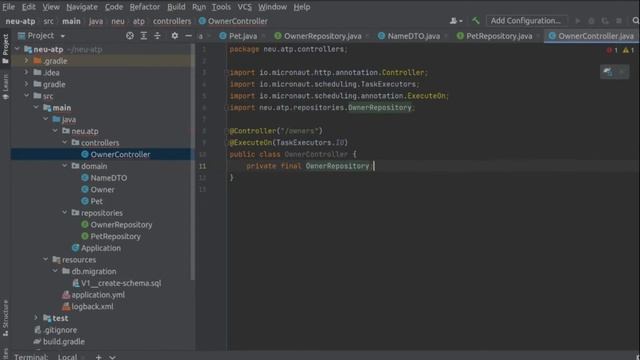Add new terminal tab with plus
640x360 pixels.
click(98, 357)
